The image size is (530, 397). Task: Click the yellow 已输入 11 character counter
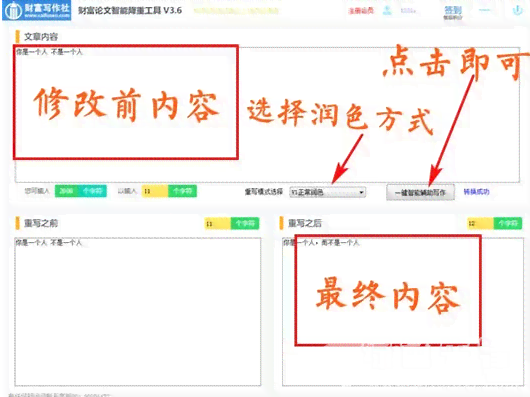pos(154,191)
